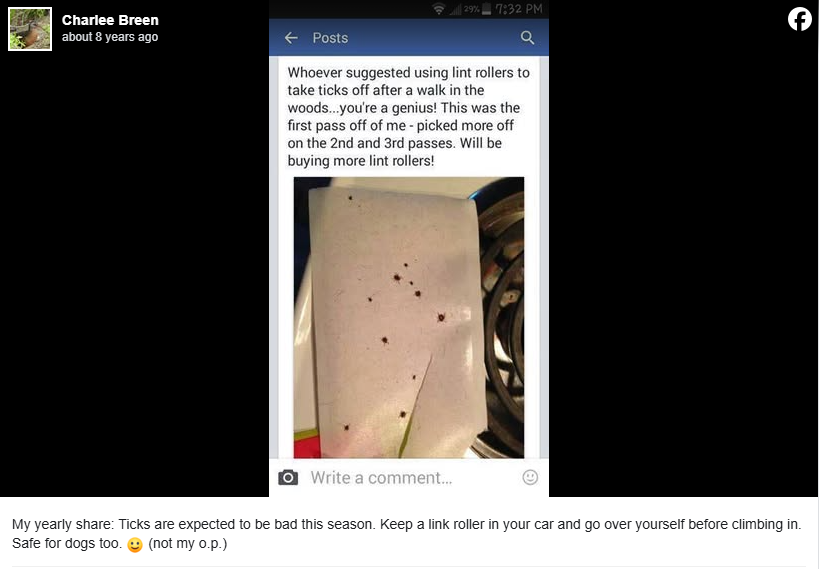Screen dimensions: 819x569
Task: Click the Wi-Fi status icon
Action: [x=439, y=9]
